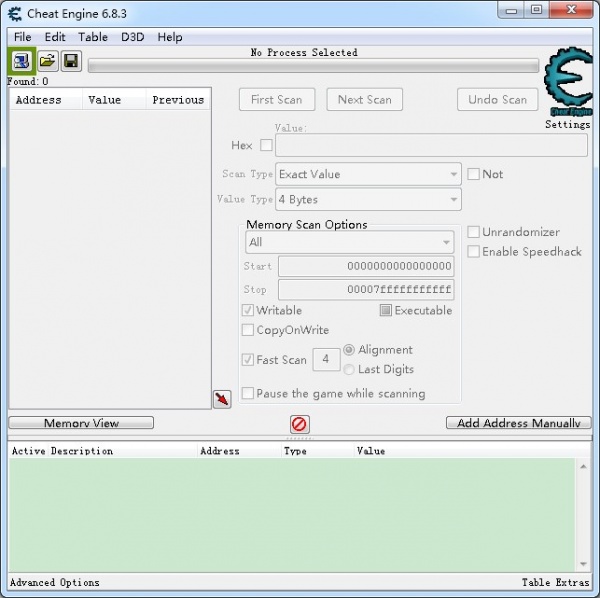Save the cheat table via floppy disk icon

71,61
